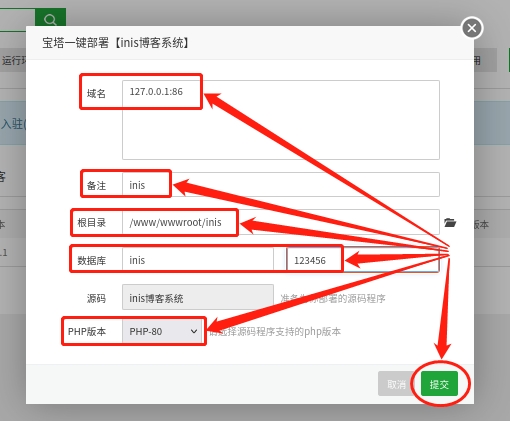
Task: Click the 版本 column header at right
Action: click(481, 225)
